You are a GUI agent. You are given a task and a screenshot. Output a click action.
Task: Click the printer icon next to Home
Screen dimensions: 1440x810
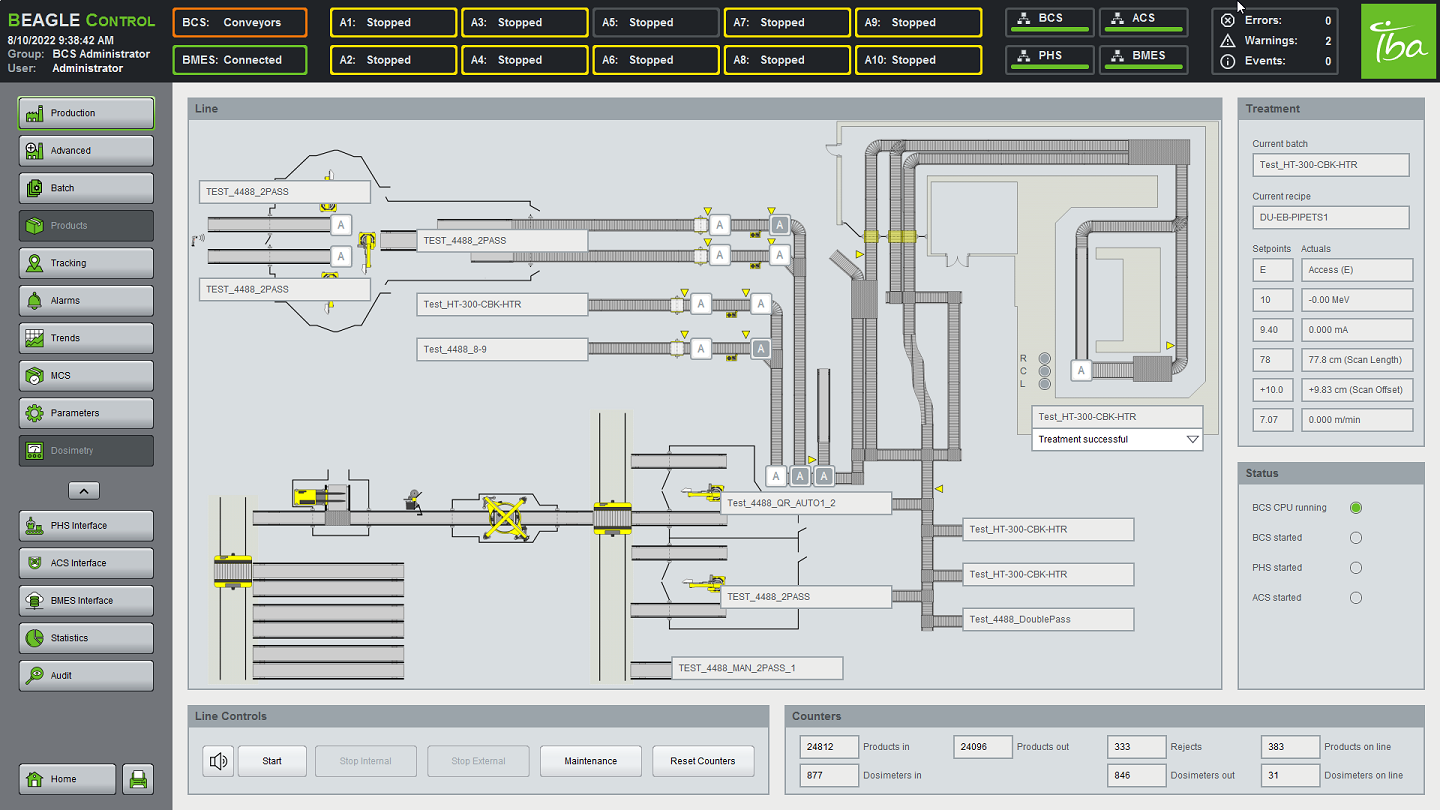point(138,779)
